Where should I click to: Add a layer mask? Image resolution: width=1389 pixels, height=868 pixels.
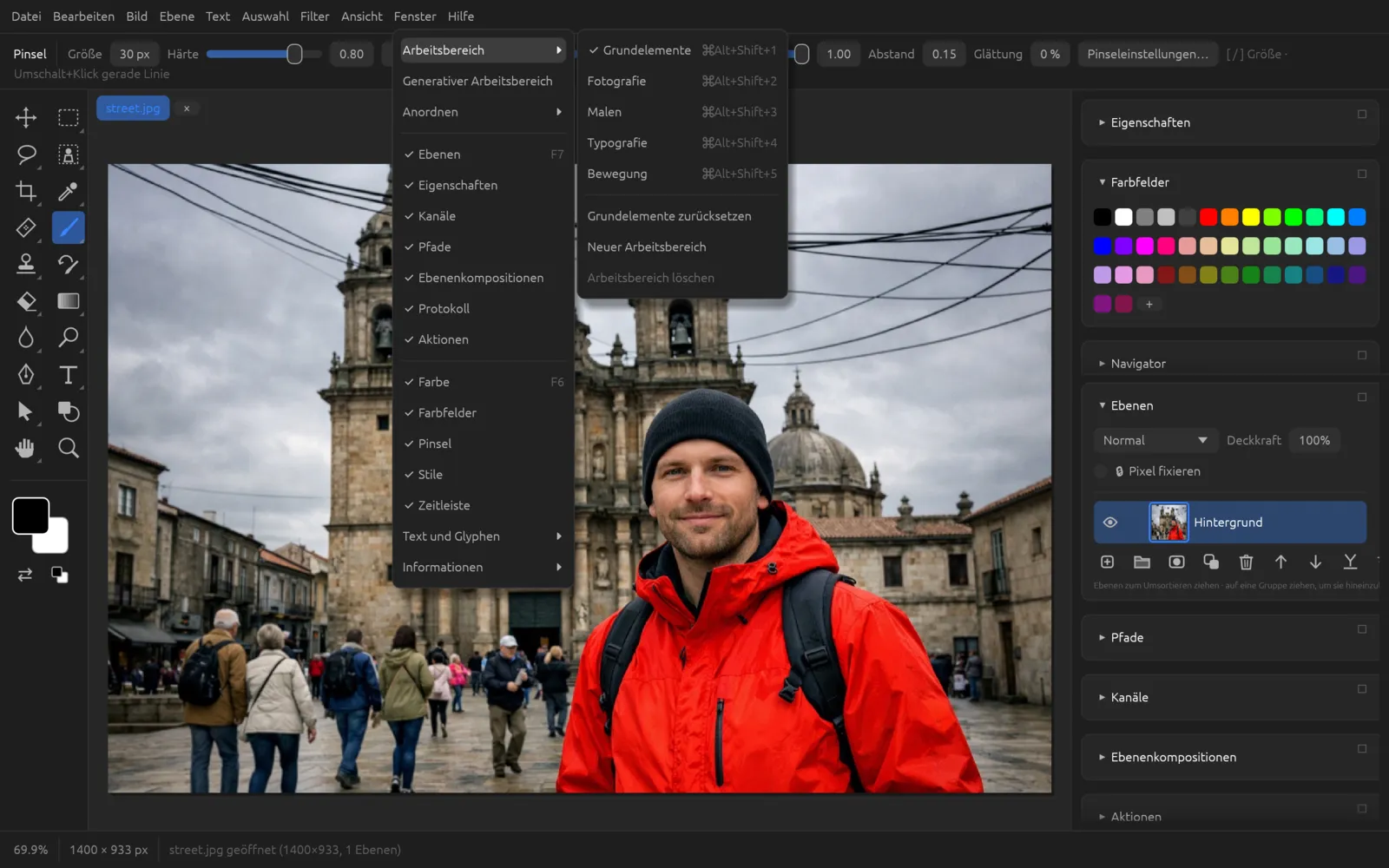(x=1176, y=562)
